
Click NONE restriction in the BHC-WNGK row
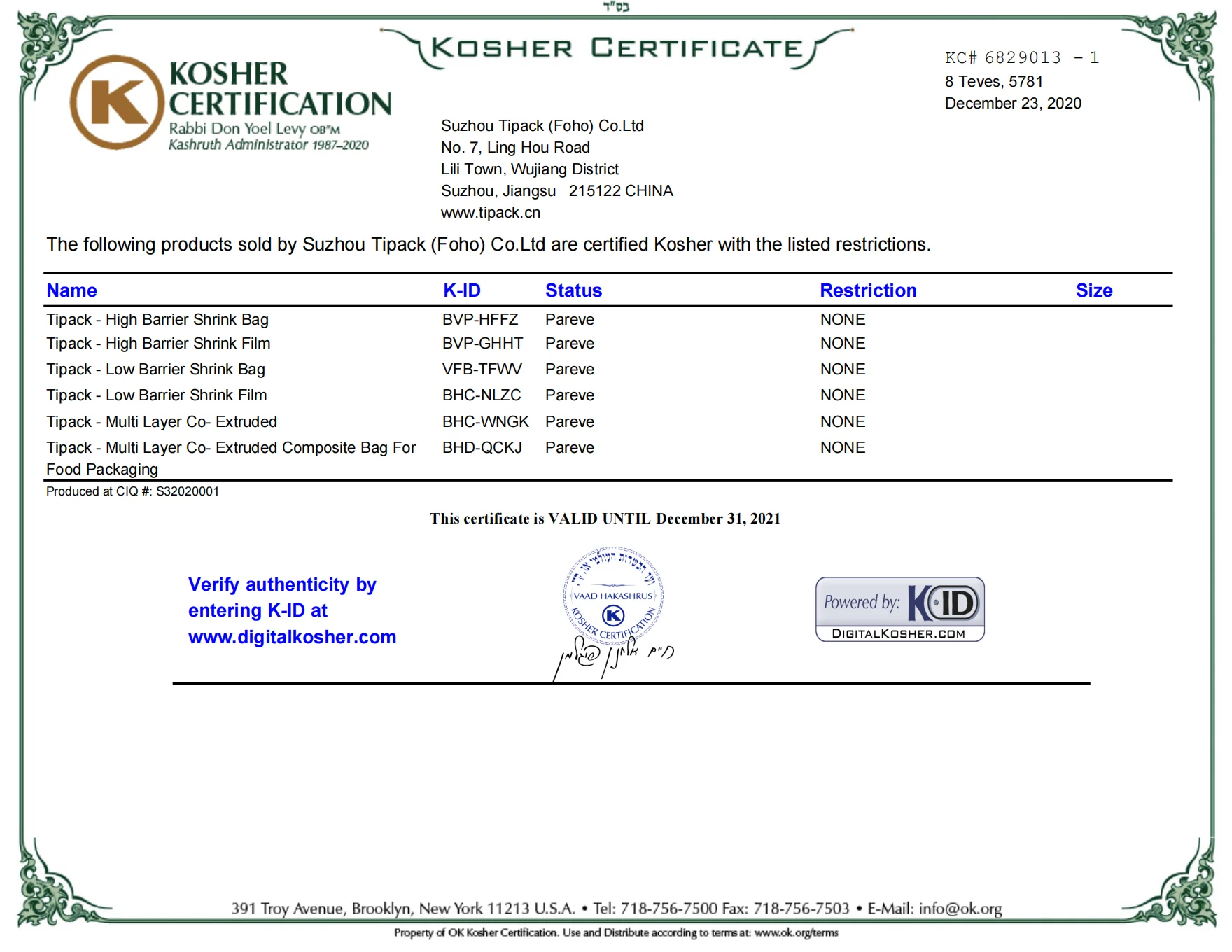coord(843,422)
